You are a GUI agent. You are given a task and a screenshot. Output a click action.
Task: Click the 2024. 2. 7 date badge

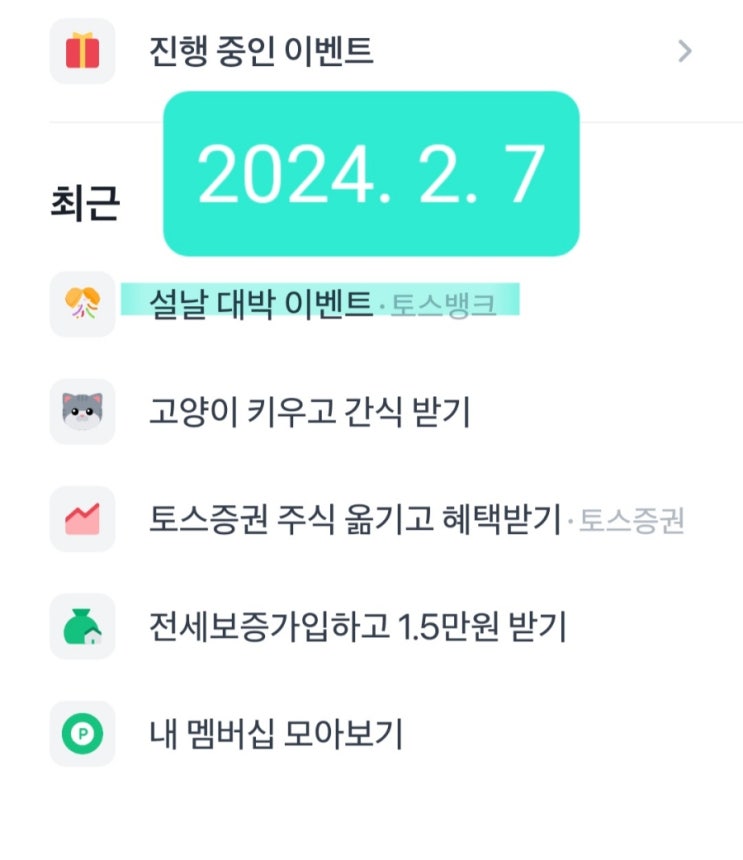click(371, 174)
